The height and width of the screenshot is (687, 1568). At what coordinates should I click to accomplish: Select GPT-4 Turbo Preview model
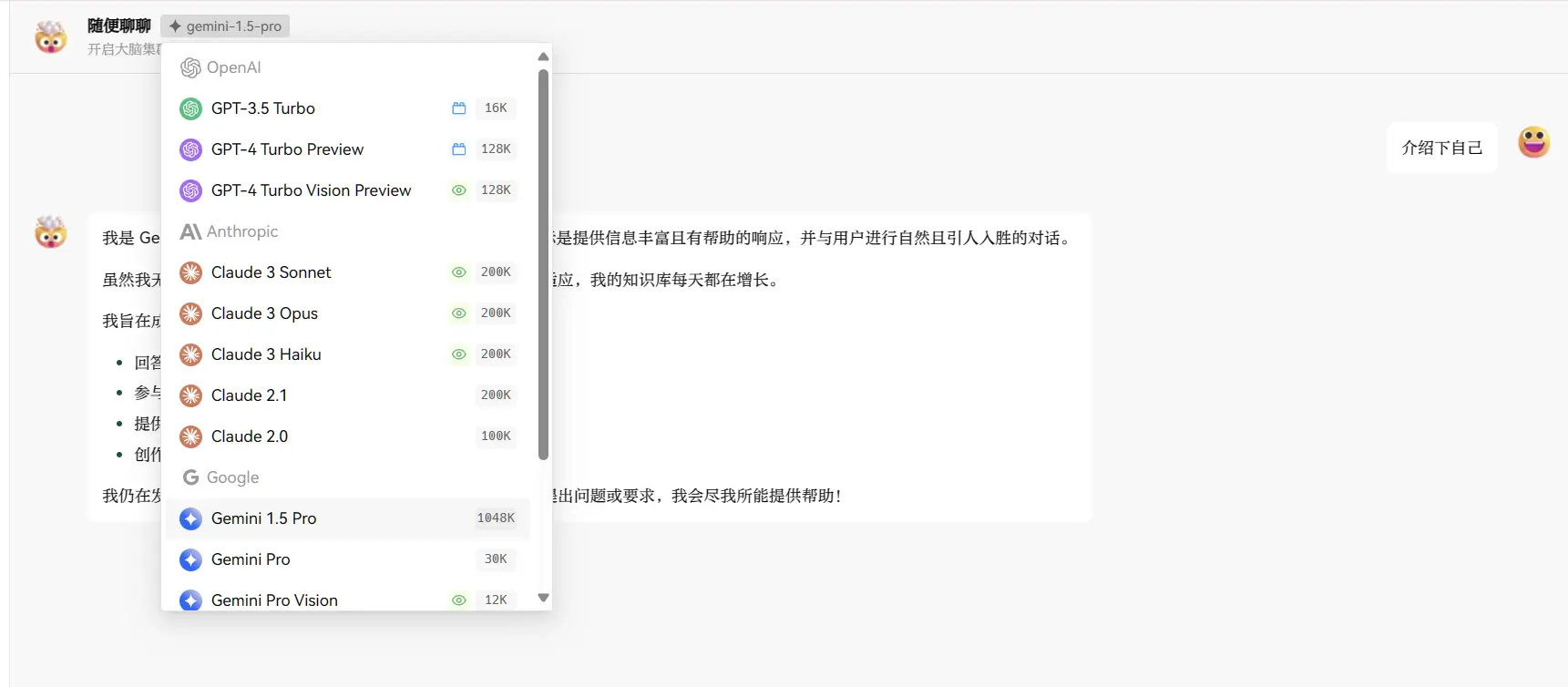(347, 149)
